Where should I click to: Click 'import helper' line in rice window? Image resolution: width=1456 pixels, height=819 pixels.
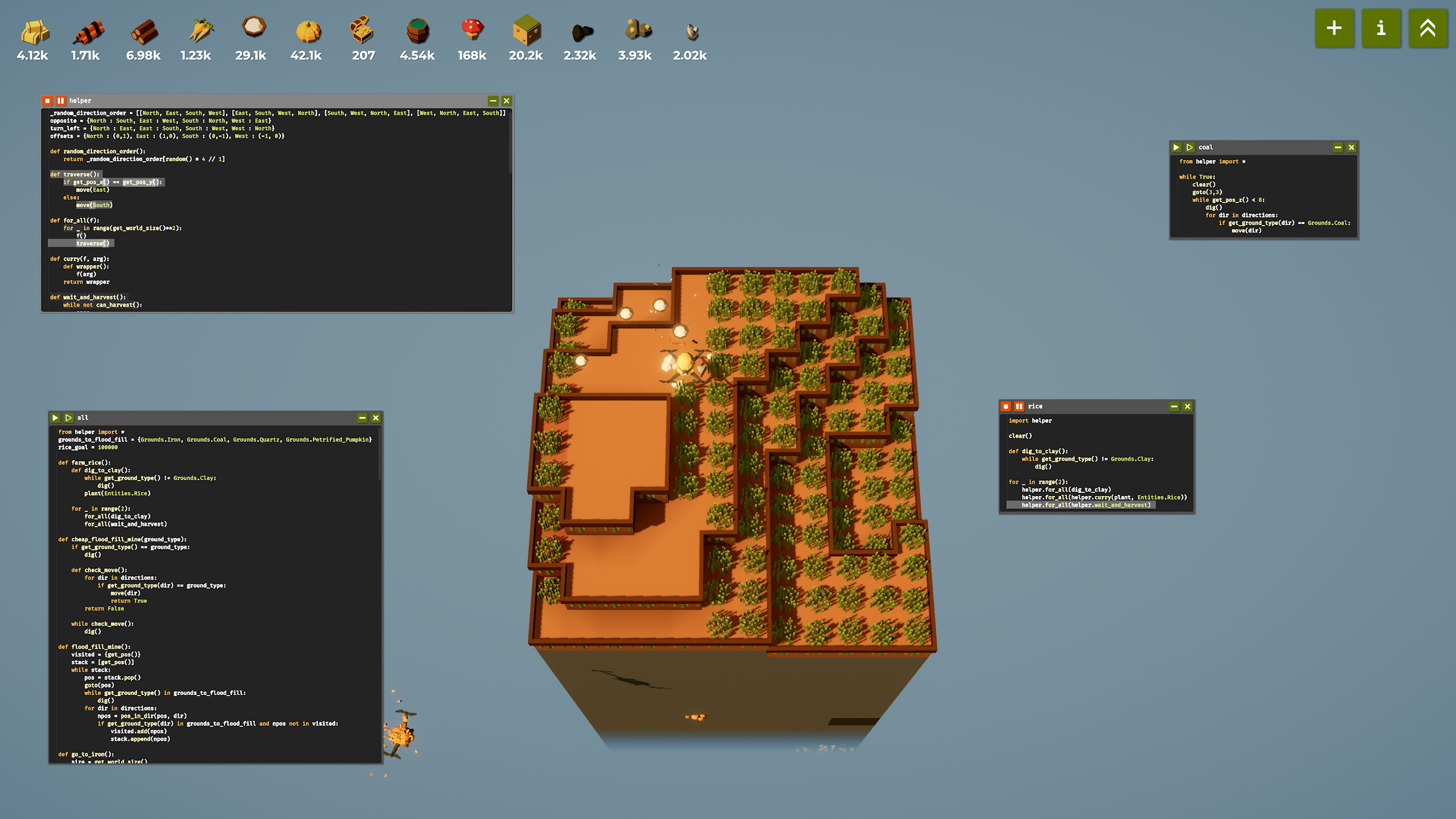tap(1030, 420)
